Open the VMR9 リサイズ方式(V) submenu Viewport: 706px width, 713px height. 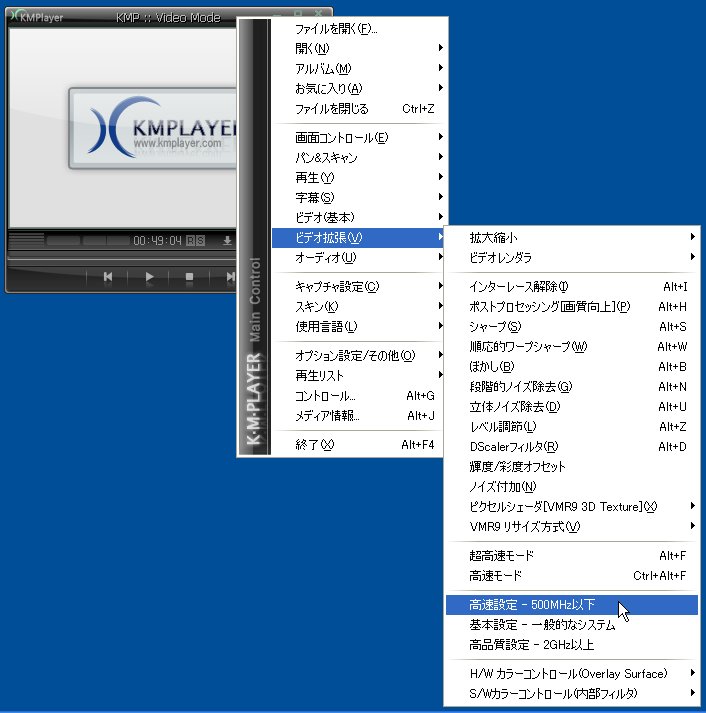[x=572, y=527]
